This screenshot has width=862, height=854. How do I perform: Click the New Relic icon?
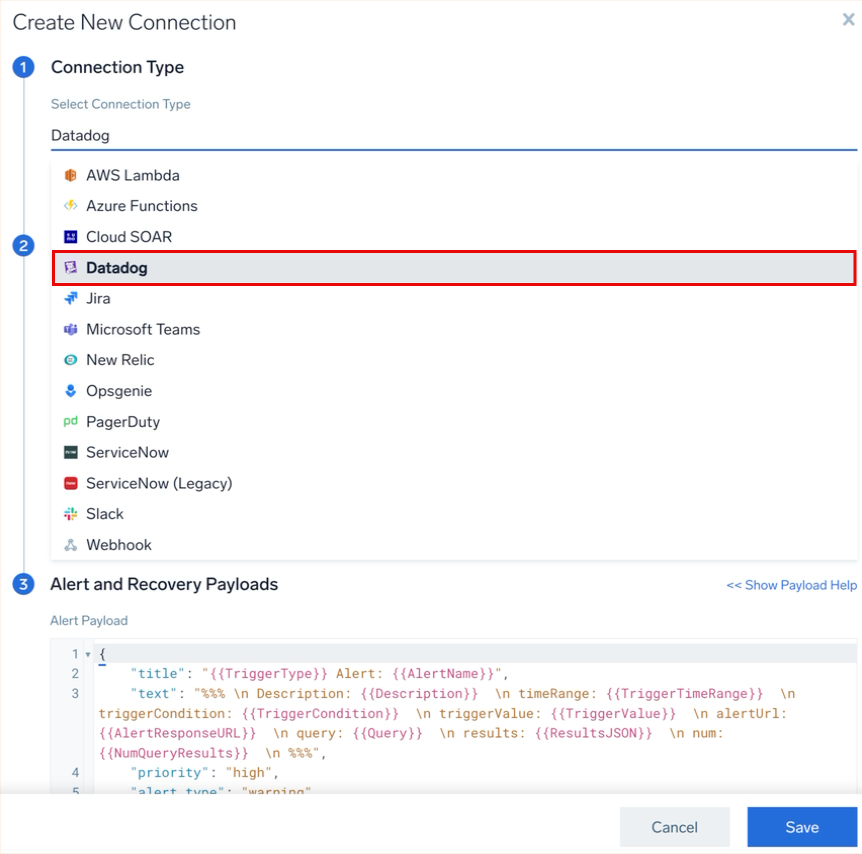70,360
